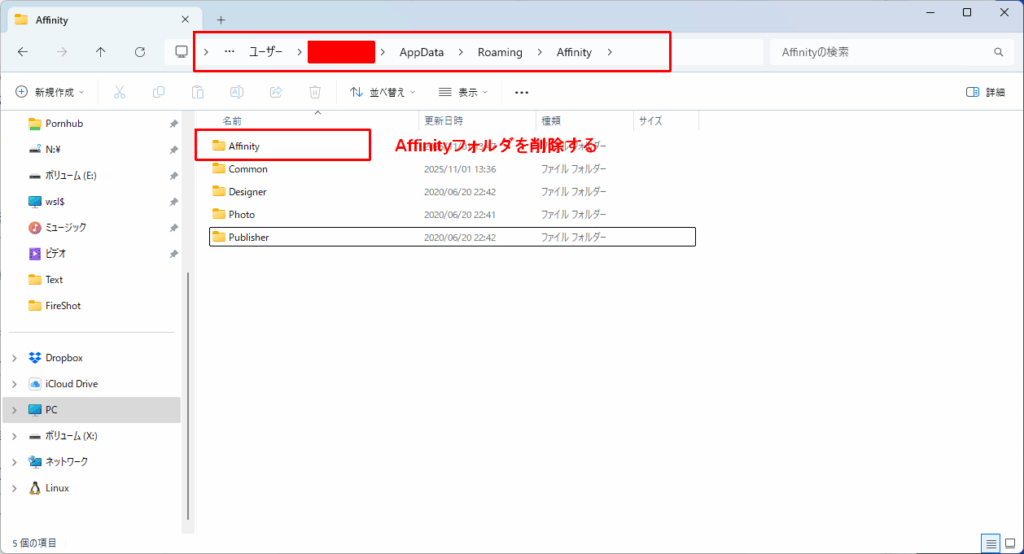Toggle the 詳細 details pane

click(985, 92)
